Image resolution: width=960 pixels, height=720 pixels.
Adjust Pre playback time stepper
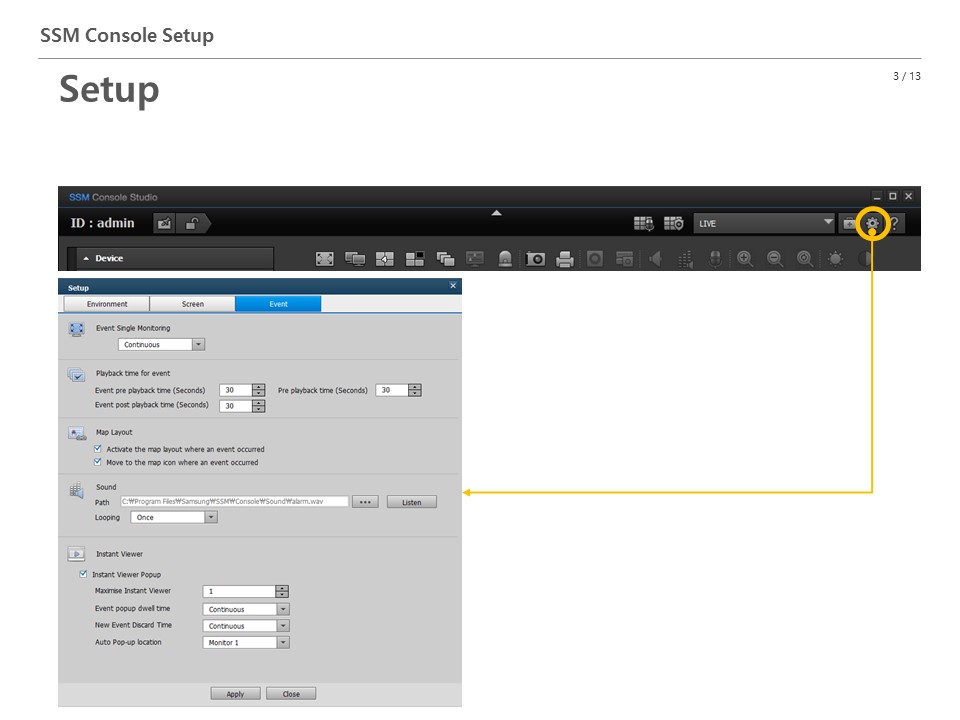414,390
